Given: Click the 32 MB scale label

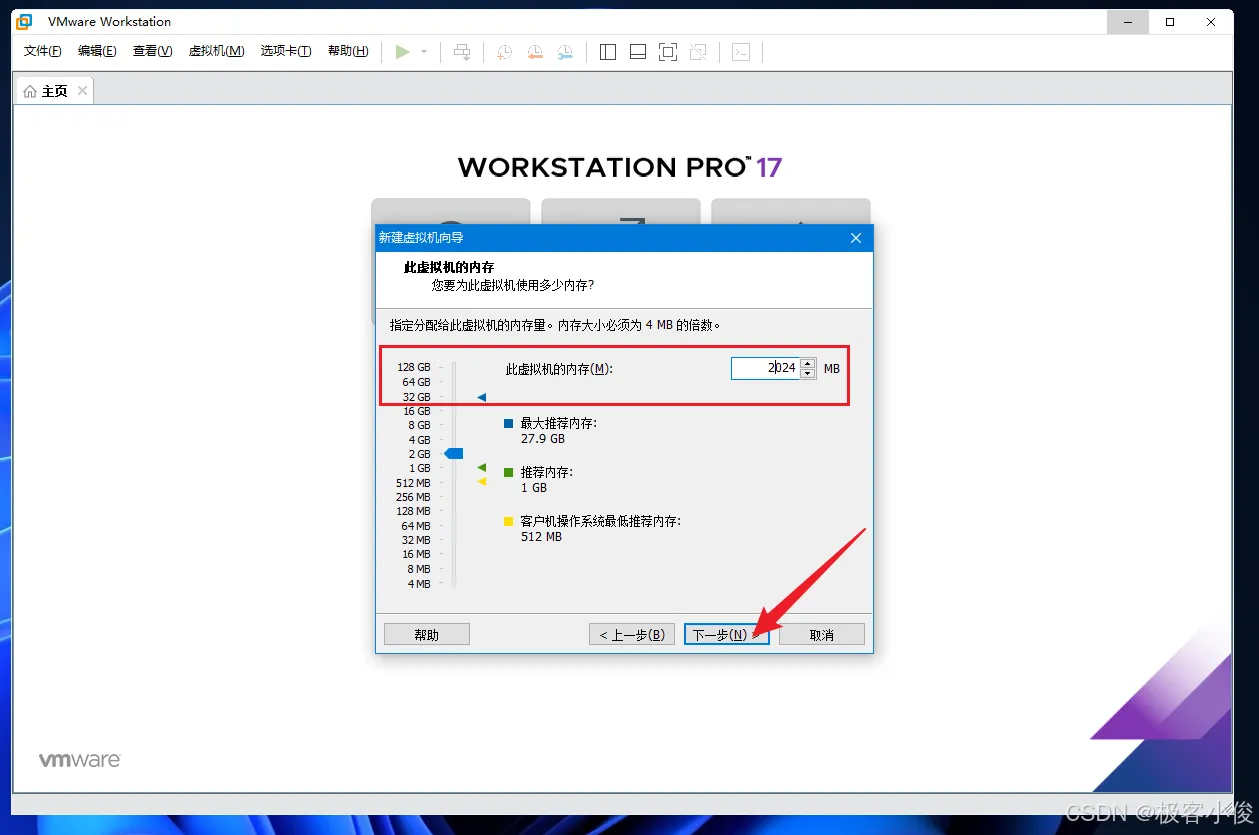Looking at the screenshot, I should 416,540.
